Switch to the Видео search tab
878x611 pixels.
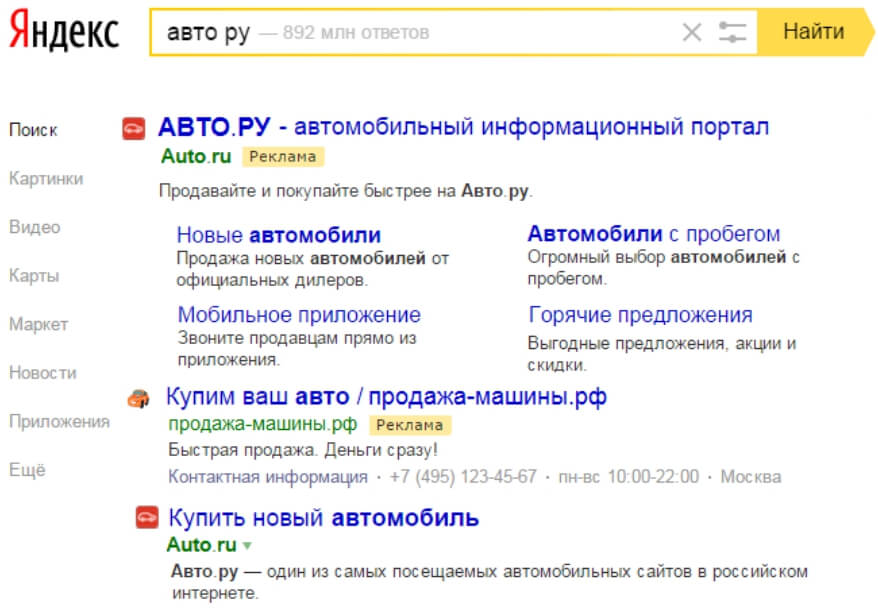click(x=35, y=227)
